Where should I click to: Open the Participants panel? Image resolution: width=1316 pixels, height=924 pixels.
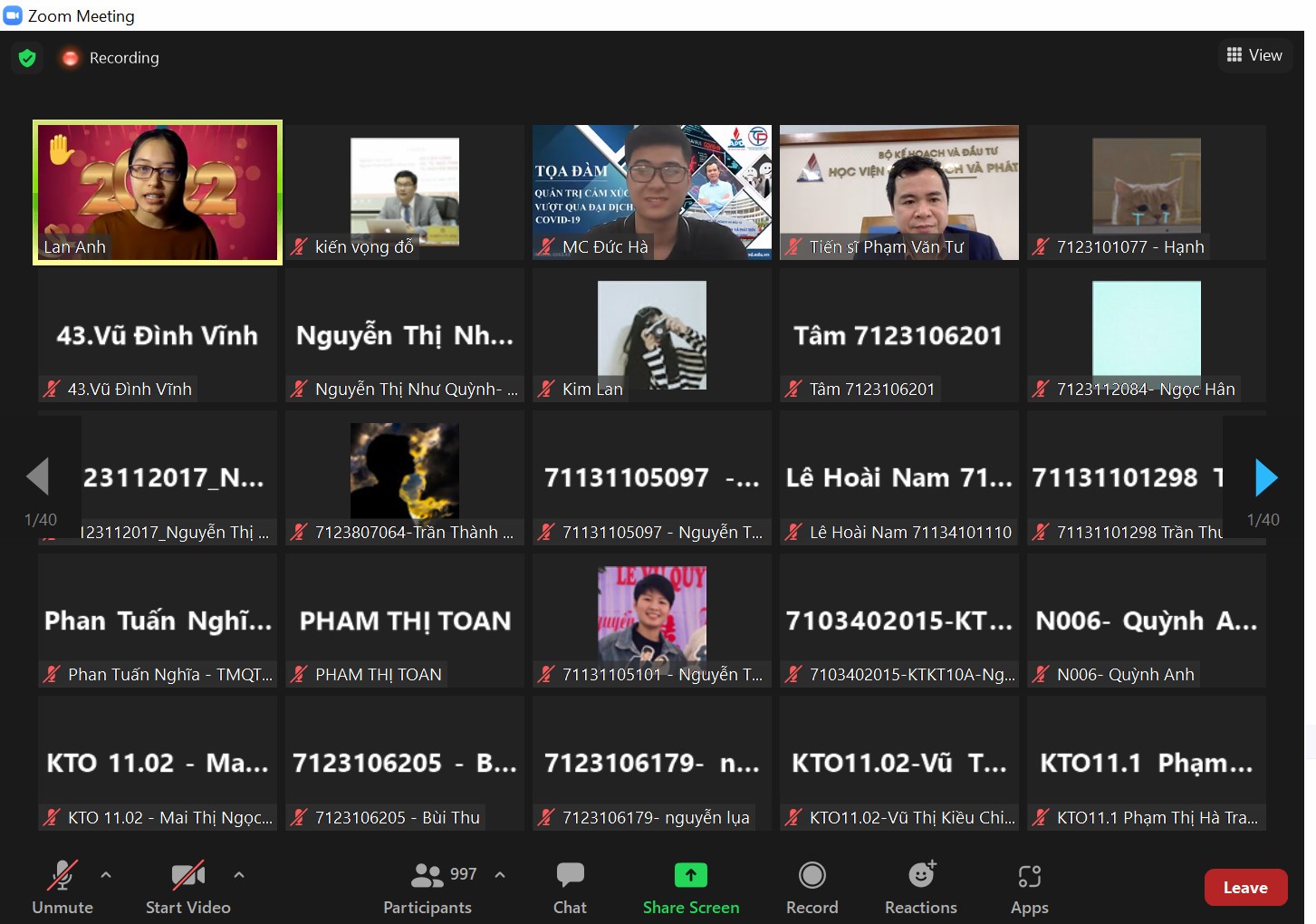[427, 888]
